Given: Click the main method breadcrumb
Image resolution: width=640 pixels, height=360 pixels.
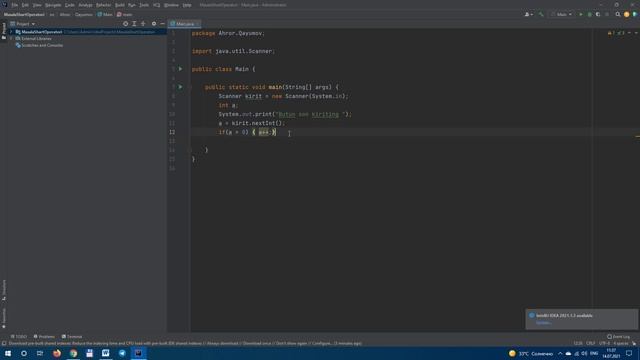Looking at the screenshot, I should tap(125, 14).
